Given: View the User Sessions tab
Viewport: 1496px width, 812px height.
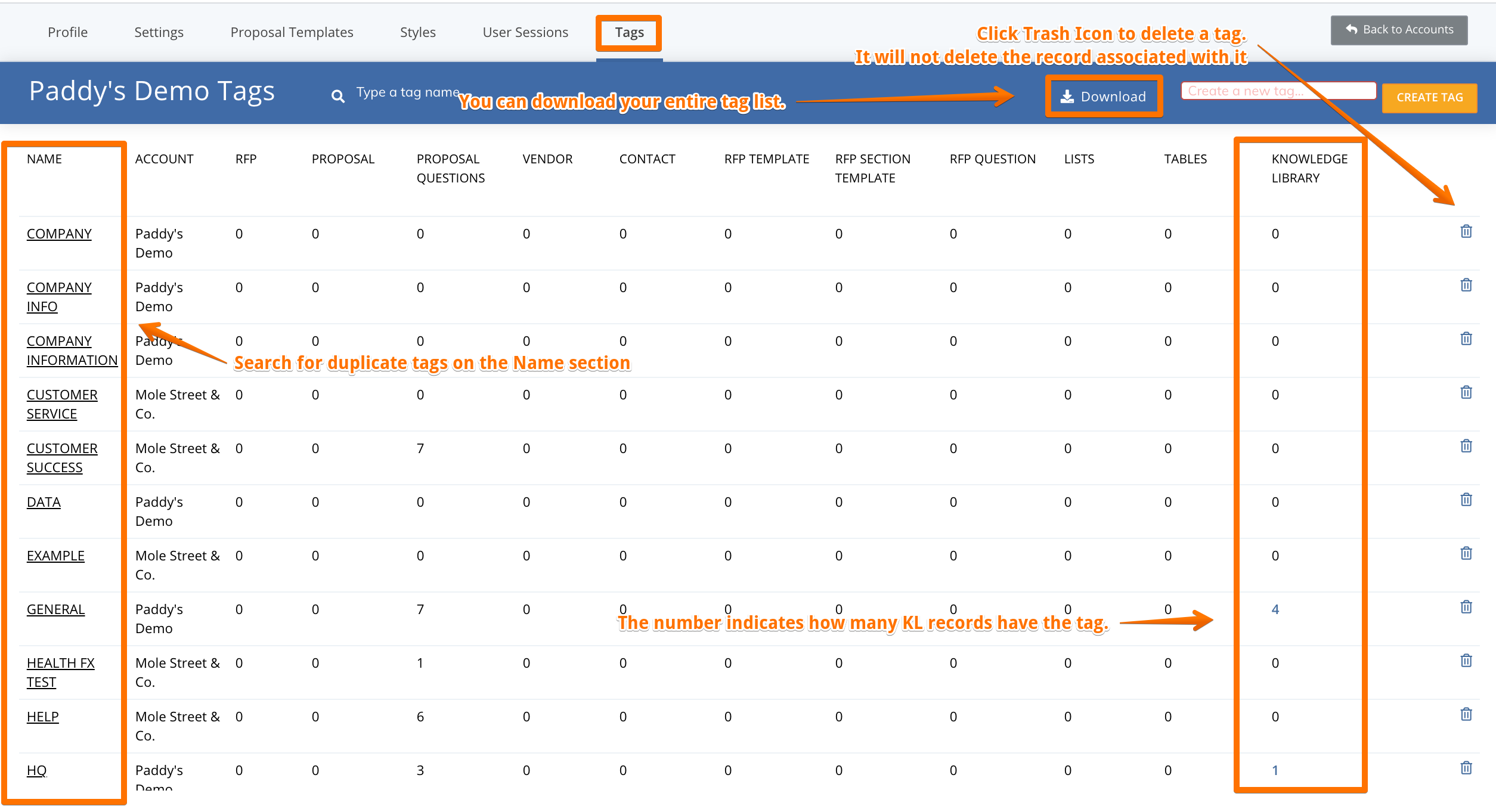Looking at the screenshot, I should tap(525, 32).
